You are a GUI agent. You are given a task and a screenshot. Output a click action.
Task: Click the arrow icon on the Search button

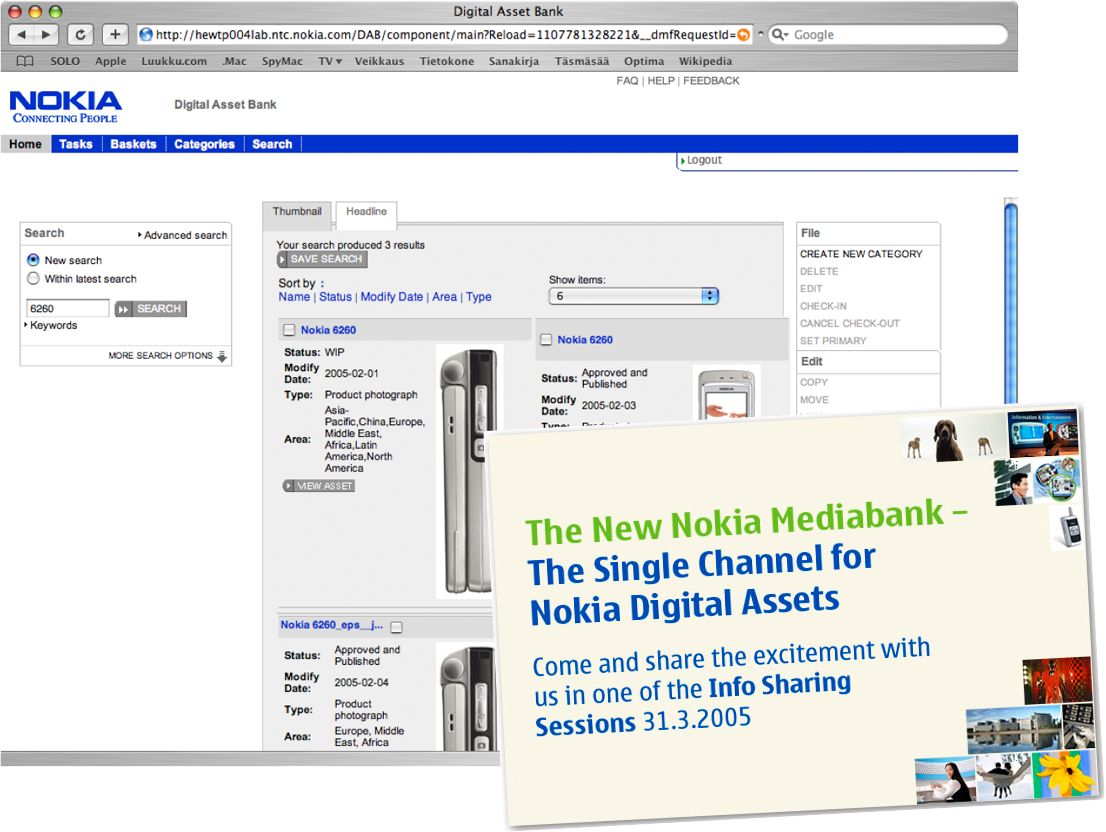(123, 309)
